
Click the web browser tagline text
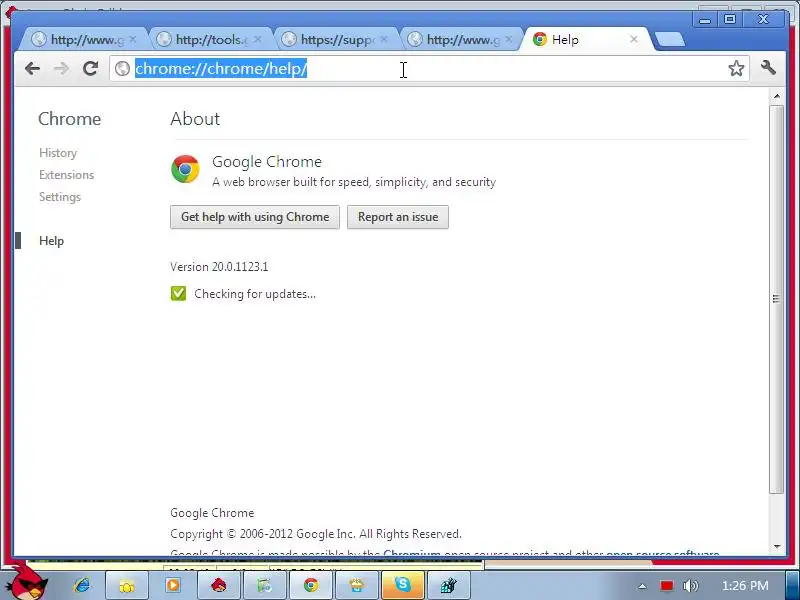354,182
